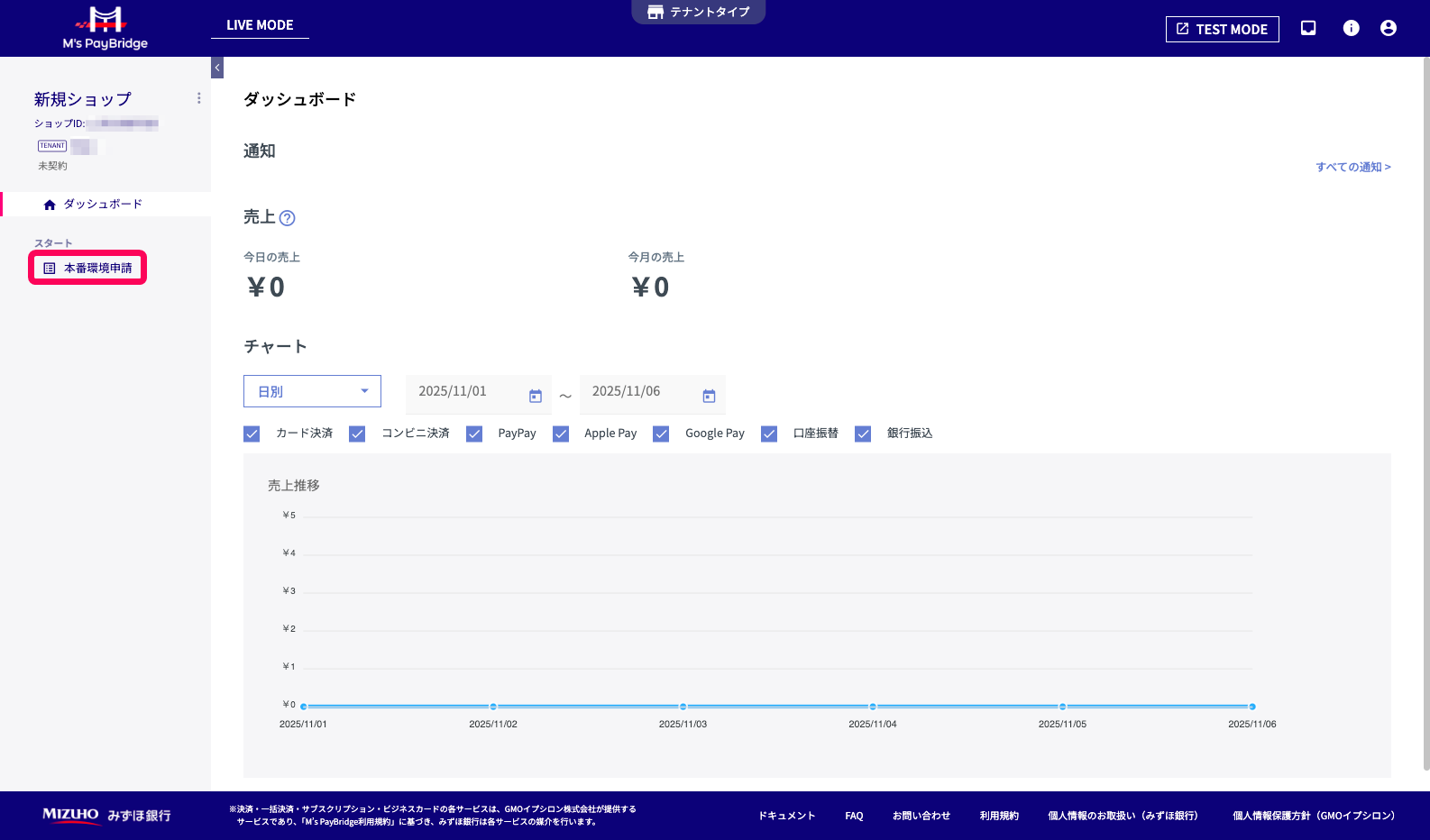
Task: Click the help icon next to 売上
Action: tap(288, 218)
